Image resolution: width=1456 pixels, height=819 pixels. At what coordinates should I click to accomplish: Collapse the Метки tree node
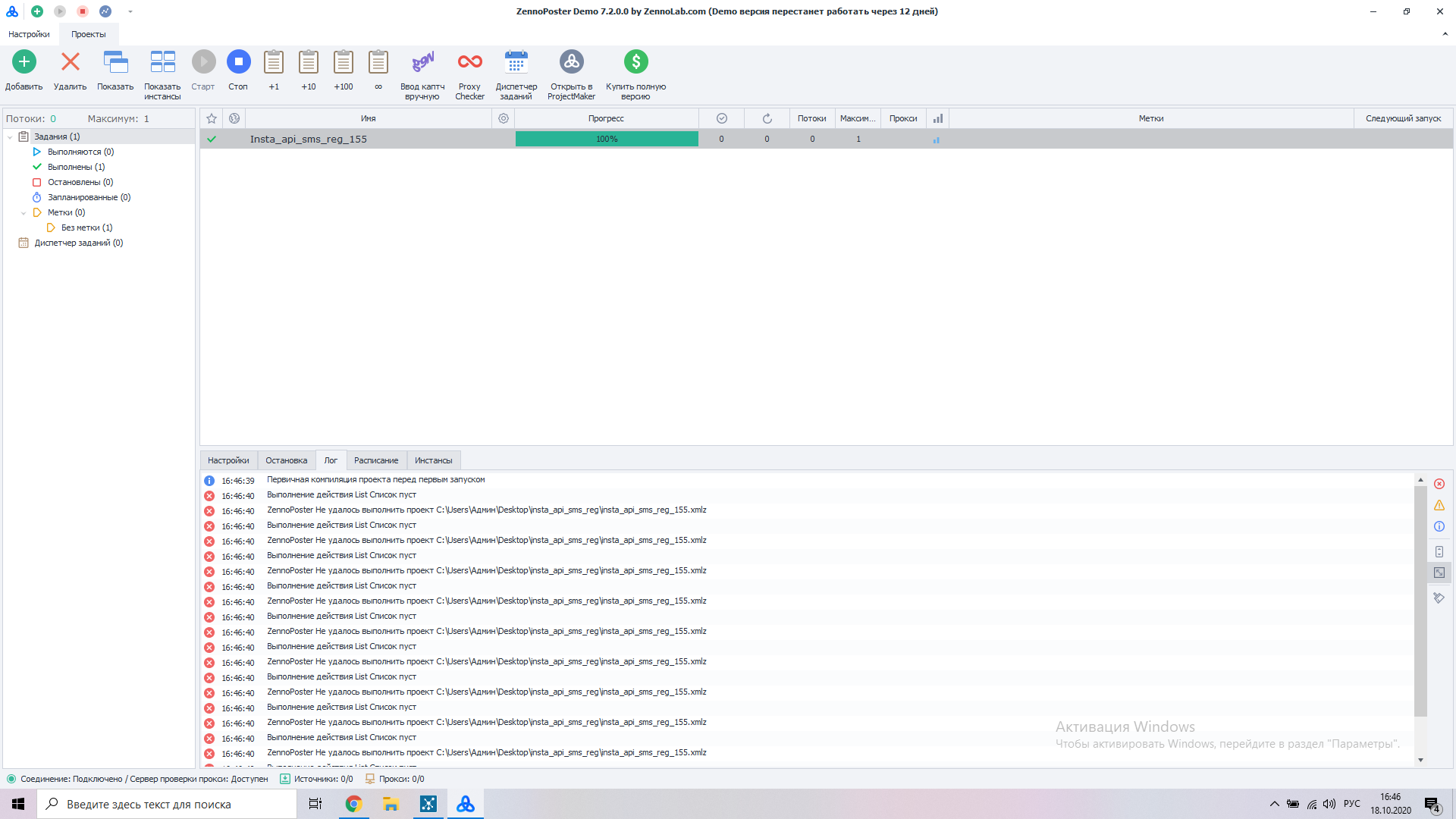click(x=24, y=213)
